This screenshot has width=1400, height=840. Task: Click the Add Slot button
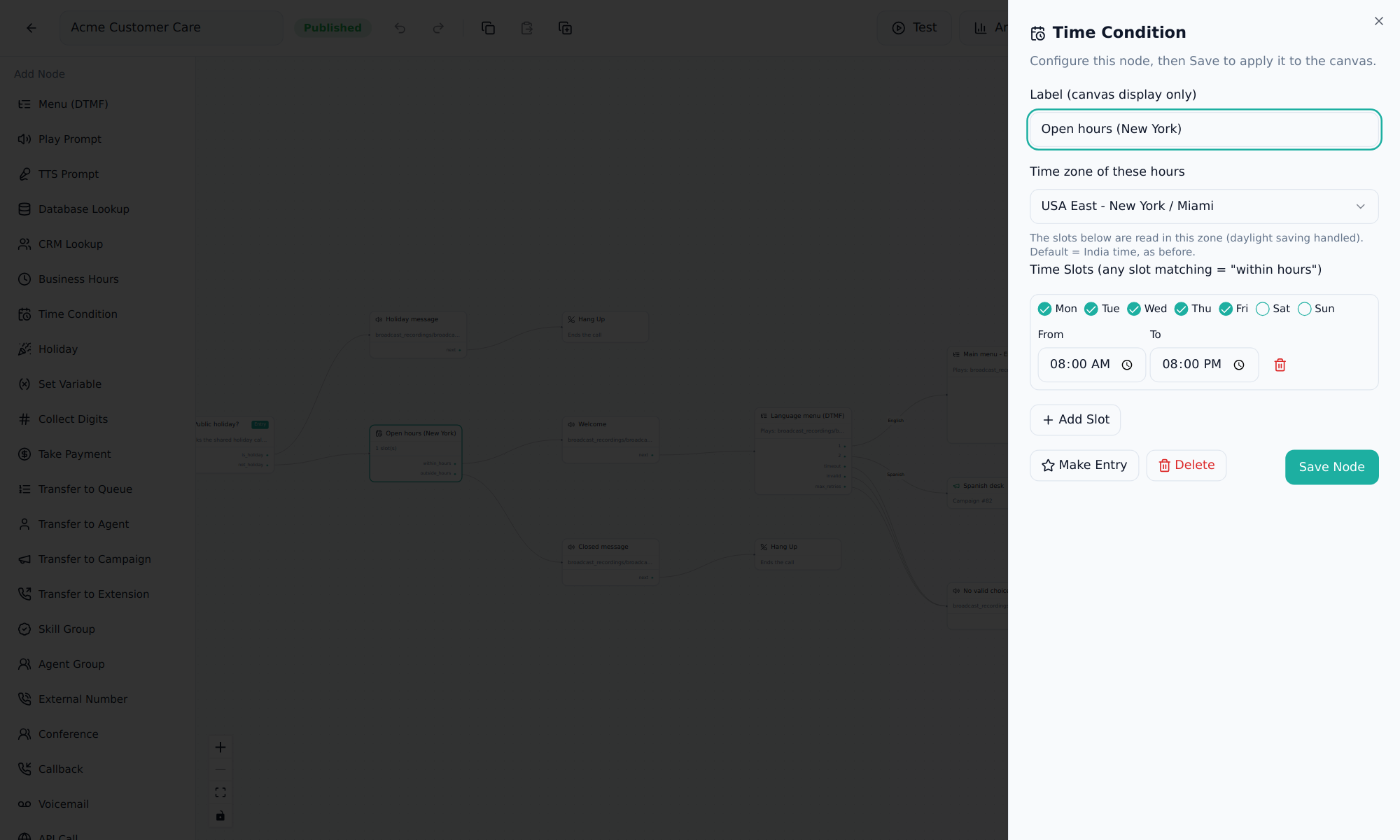(x=1075, y=420)
